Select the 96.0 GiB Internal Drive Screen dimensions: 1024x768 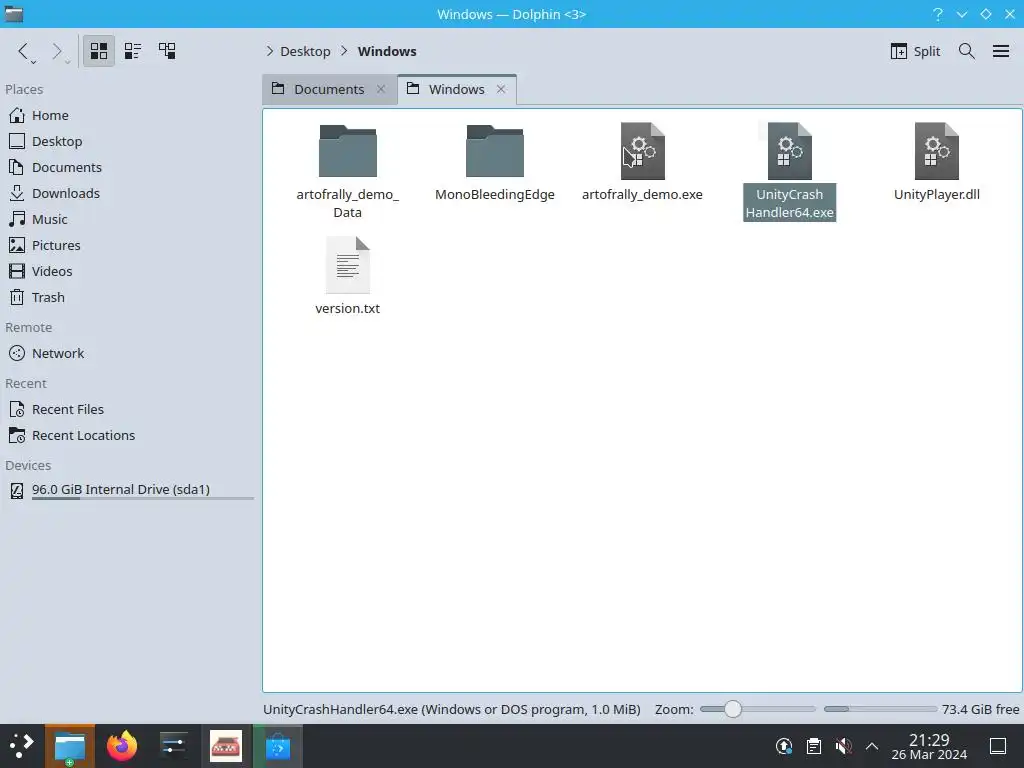pyautogui.click(x=129, y=490)
